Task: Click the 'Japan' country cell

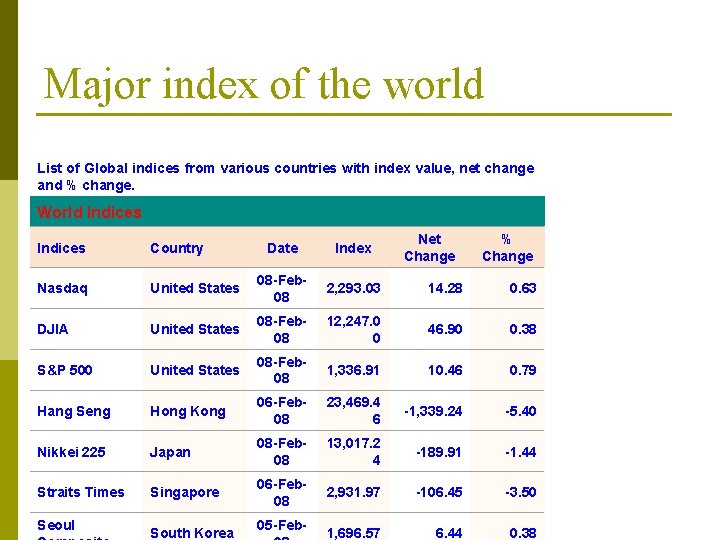Action: pyautogui.click(x=170, y=453)
